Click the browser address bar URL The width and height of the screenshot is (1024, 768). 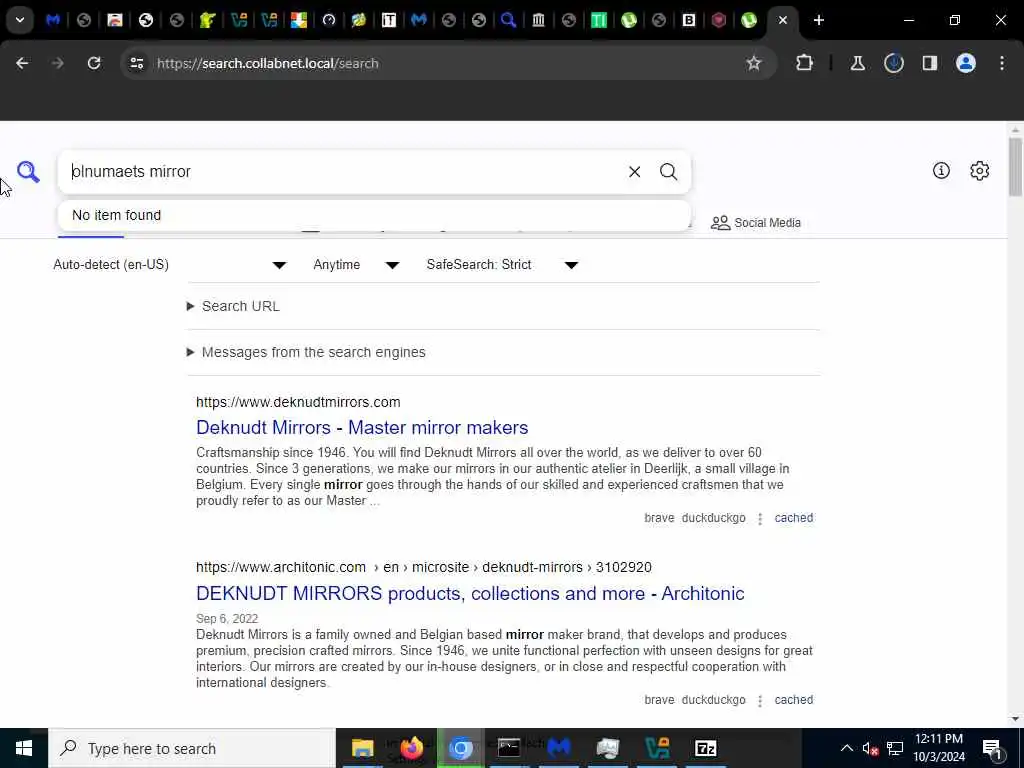268,63
